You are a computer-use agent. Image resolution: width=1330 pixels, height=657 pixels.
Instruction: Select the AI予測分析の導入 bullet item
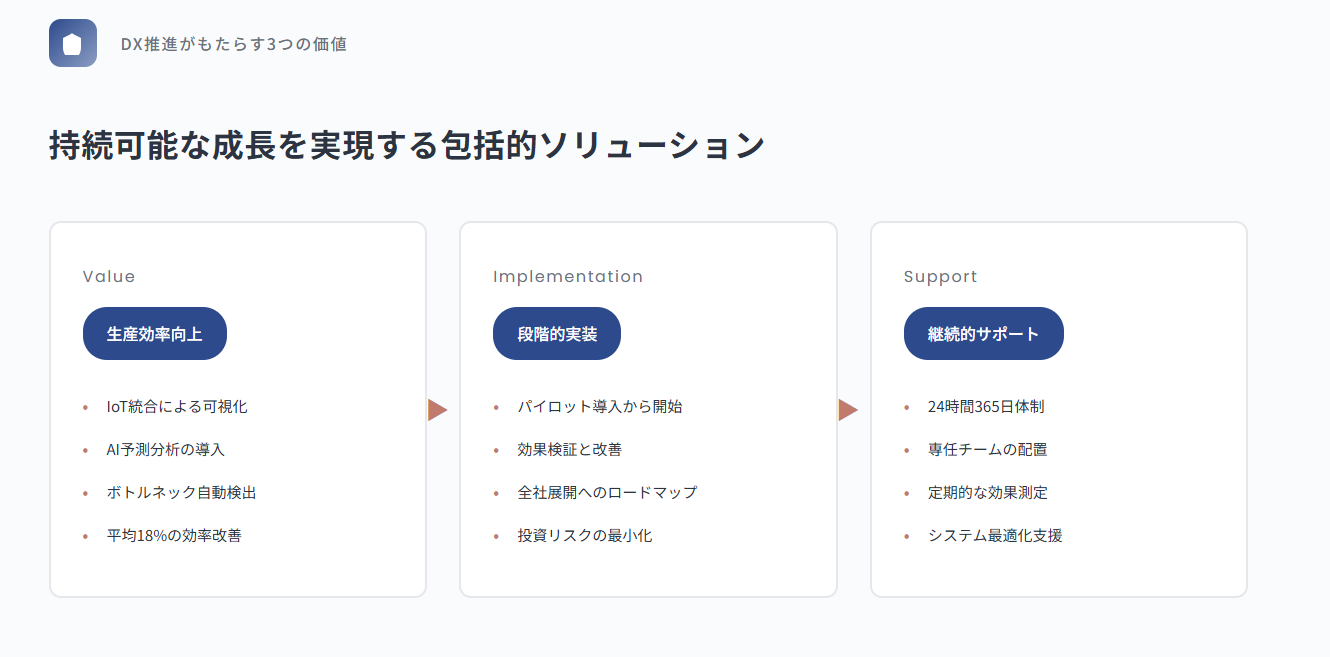click(x=166, y=450)
